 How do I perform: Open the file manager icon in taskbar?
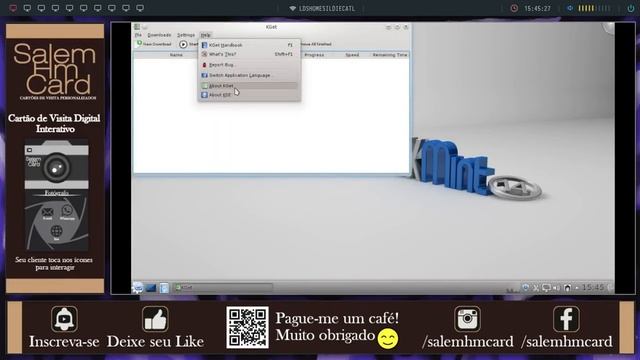click(x=164, y=288)
